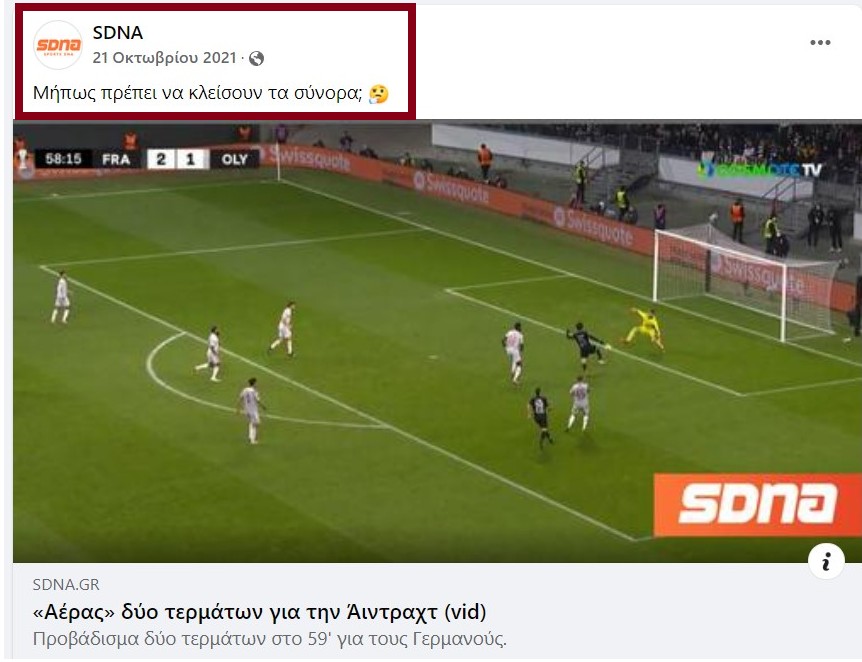The height and width of the screenshot is (662, 862).
Task: Open the article headline «Αέρας» δύο τερμάτων
Action: pos(259,611)
